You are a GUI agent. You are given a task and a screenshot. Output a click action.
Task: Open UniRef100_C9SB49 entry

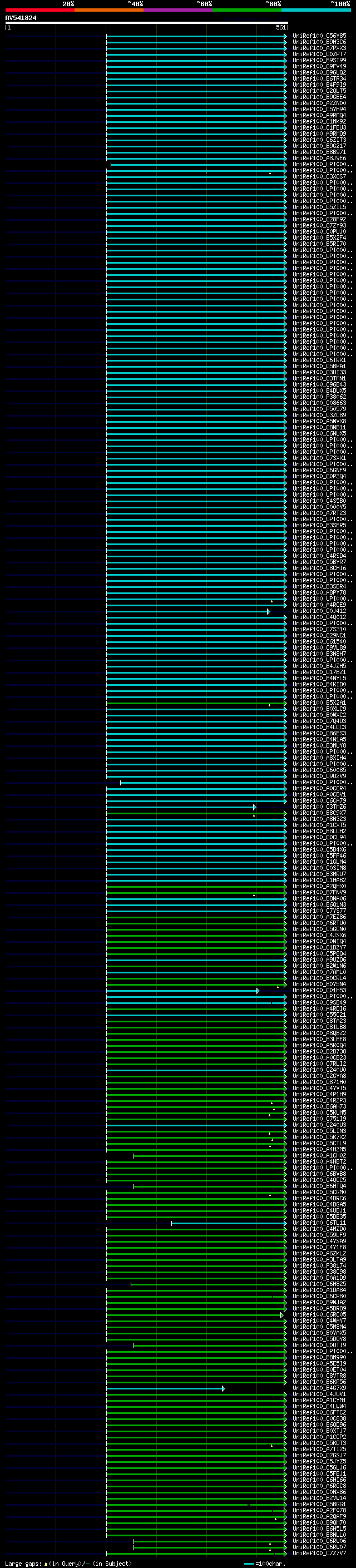tap(319, 1002)
